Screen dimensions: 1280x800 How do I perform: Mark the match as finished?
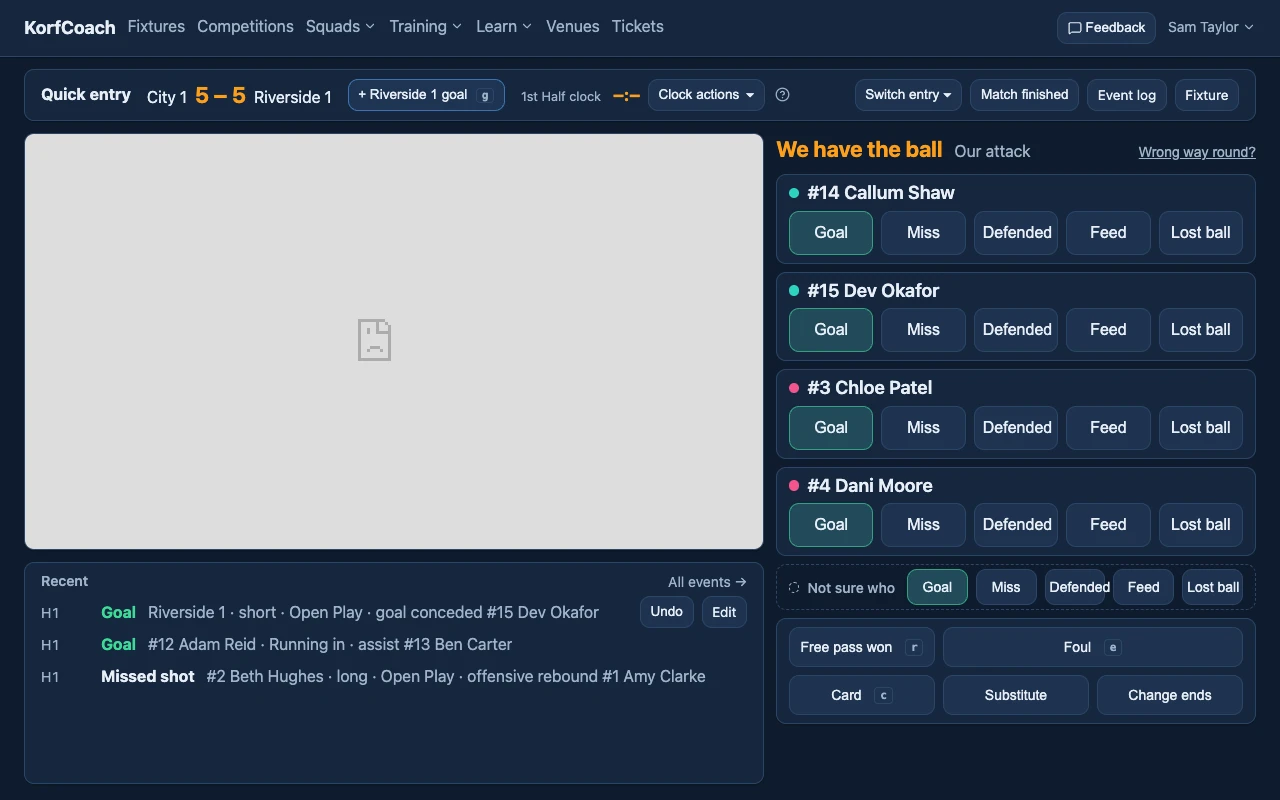(1024, 95)
